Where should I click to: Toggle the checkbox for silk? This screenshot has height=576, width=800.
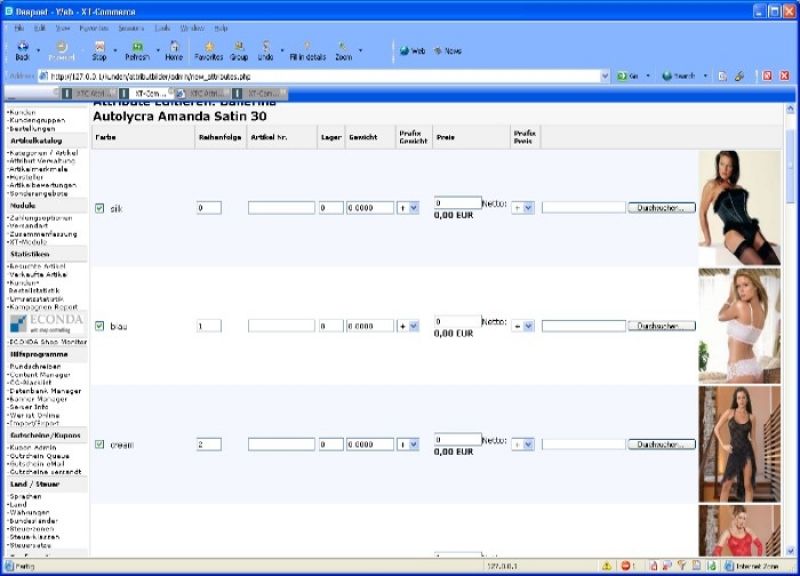click(x=99, y=208)
